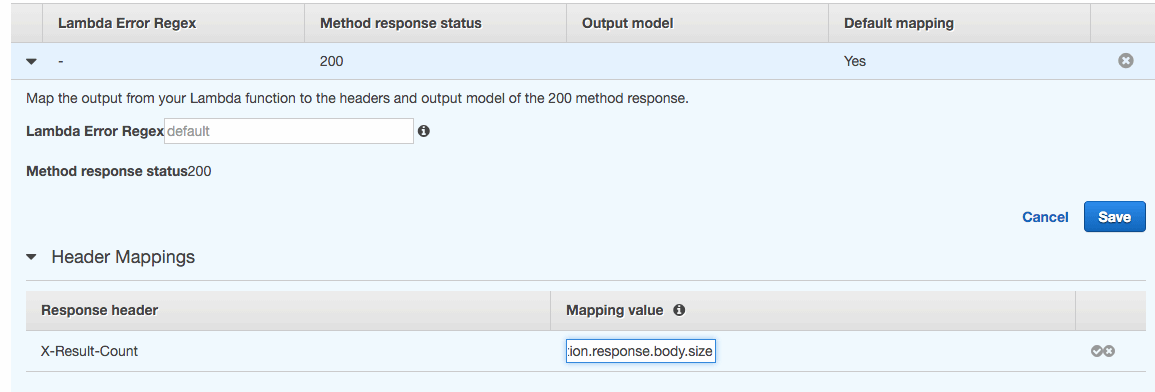
Task: Click the 200 status cell
Action: pyautogui.click(x=331, y=61)
